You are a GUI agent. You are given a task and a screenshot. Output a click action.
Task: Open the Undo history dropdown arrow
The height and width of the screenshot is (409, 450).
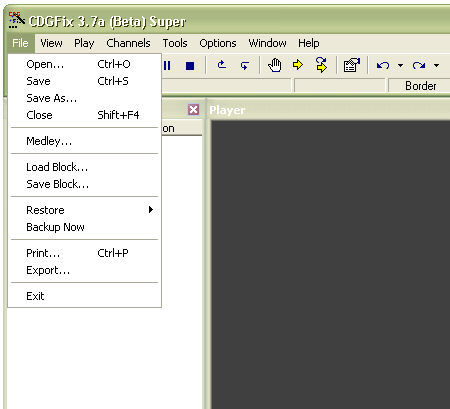tap(401, 66)
